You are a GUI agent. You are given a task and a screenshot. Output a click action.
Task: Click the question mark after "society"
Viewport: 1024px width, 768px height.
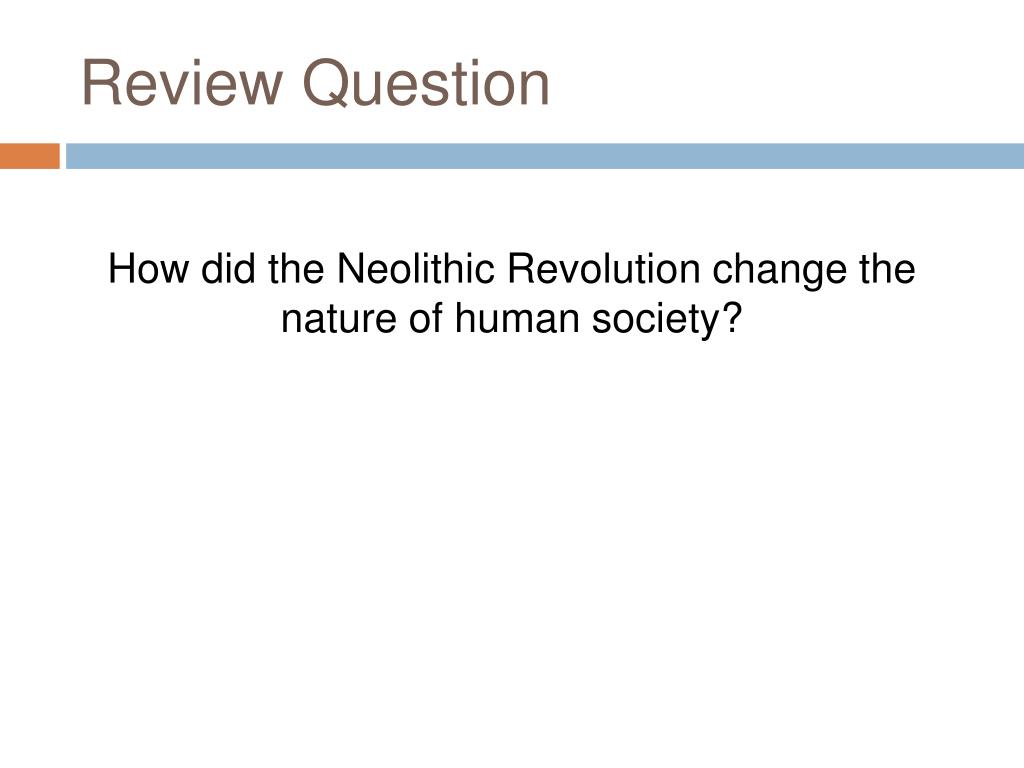click(731, 318)
